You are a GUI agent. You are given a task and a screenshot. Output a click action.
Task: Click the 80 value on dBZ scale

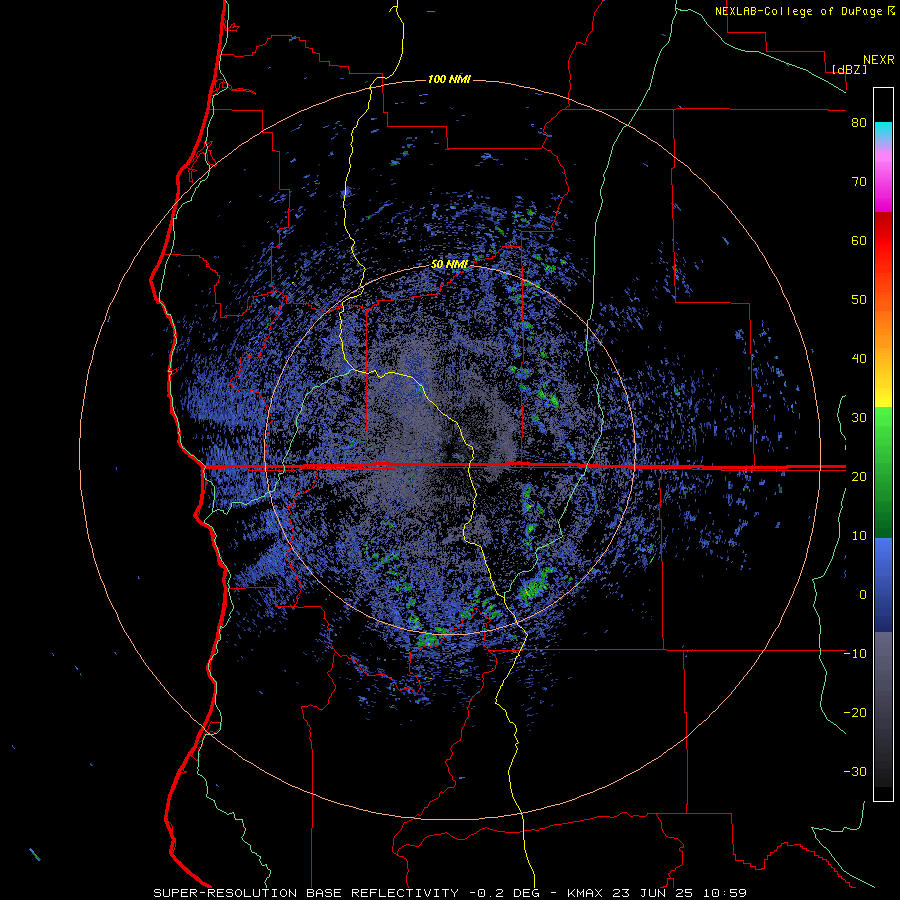[859, 123]
